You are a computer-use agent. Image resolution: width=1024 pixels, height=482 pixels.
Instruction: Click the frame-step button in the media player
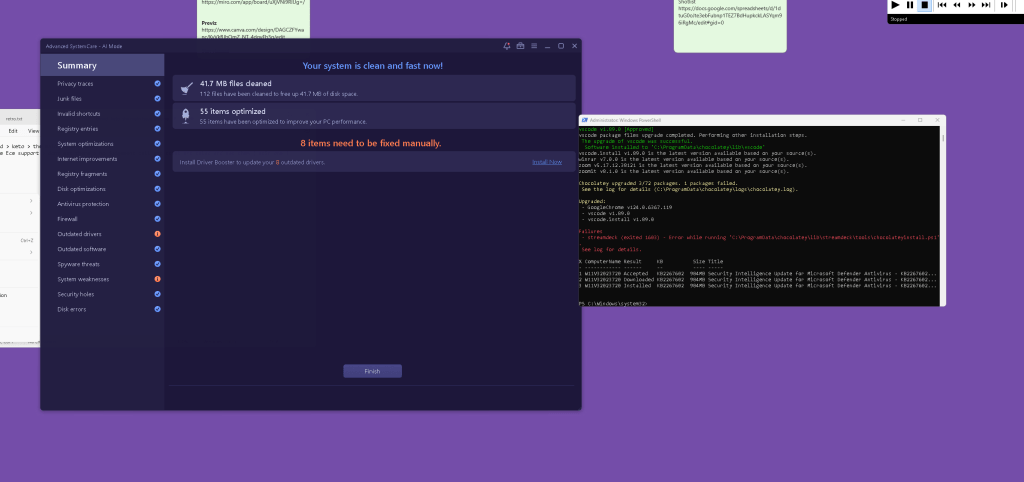pos(1004,5)
